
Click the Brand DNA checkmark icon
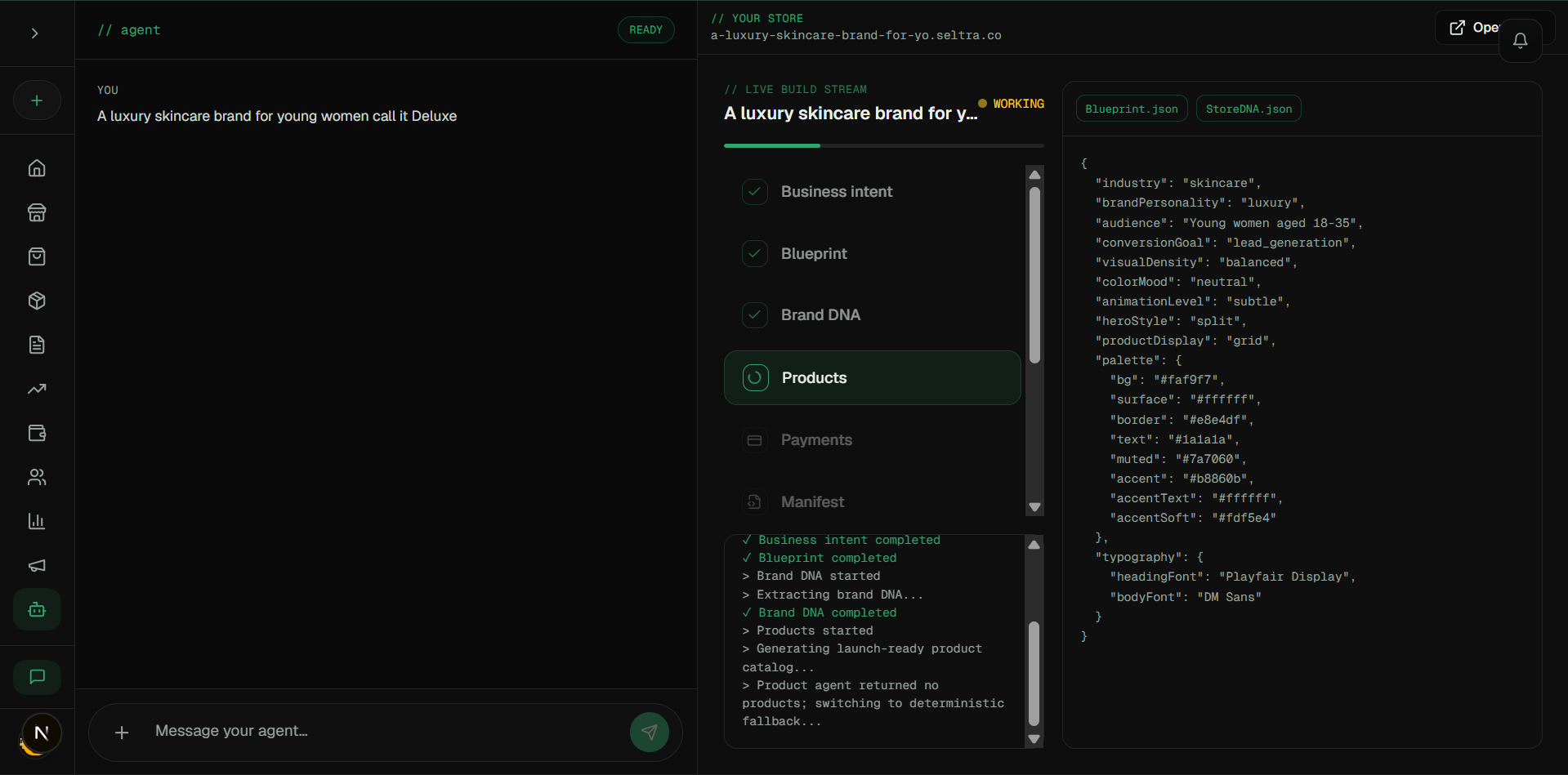tap(755, 315)
